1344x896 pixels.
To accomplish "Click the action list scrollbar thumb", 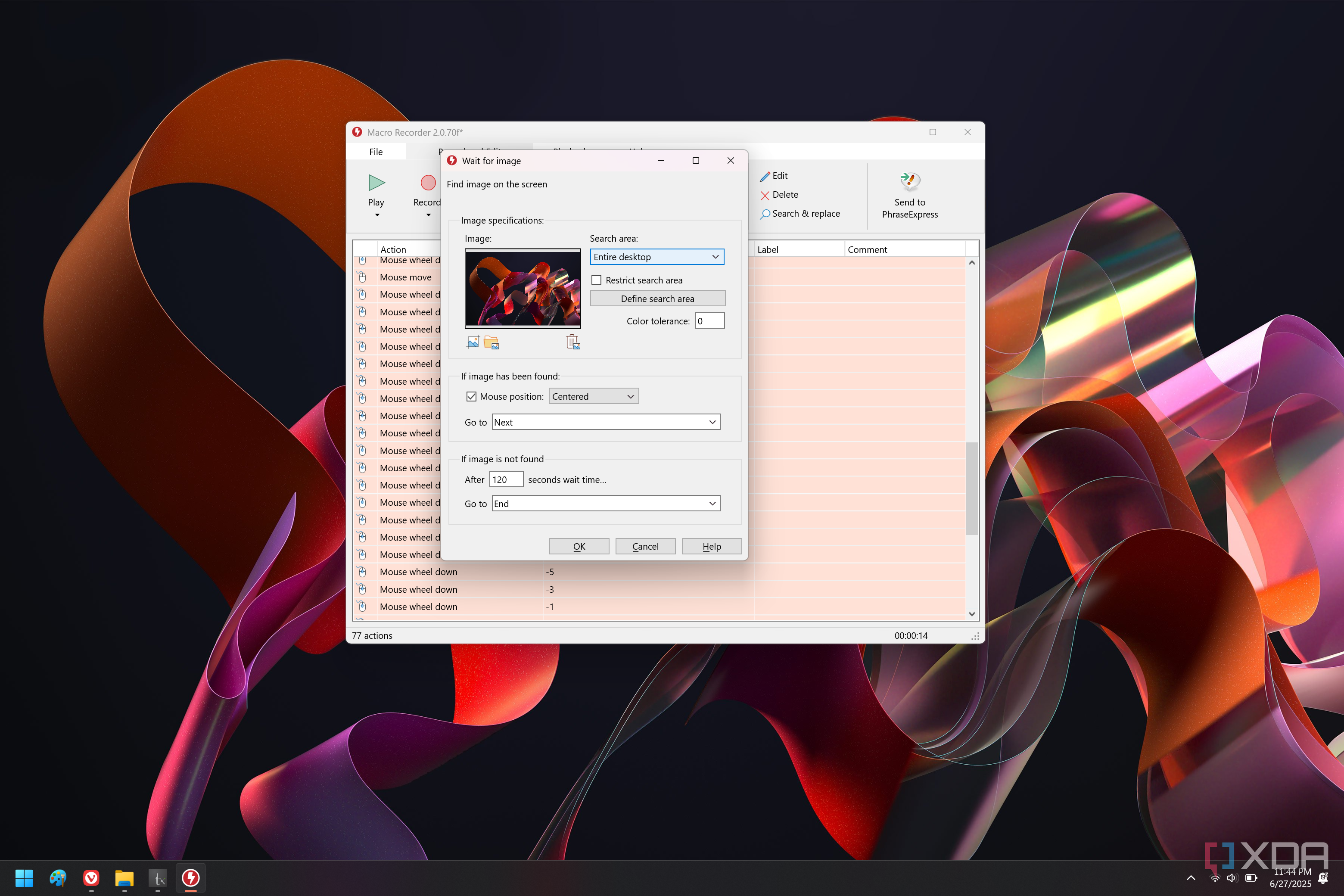I will click(971, 488).
